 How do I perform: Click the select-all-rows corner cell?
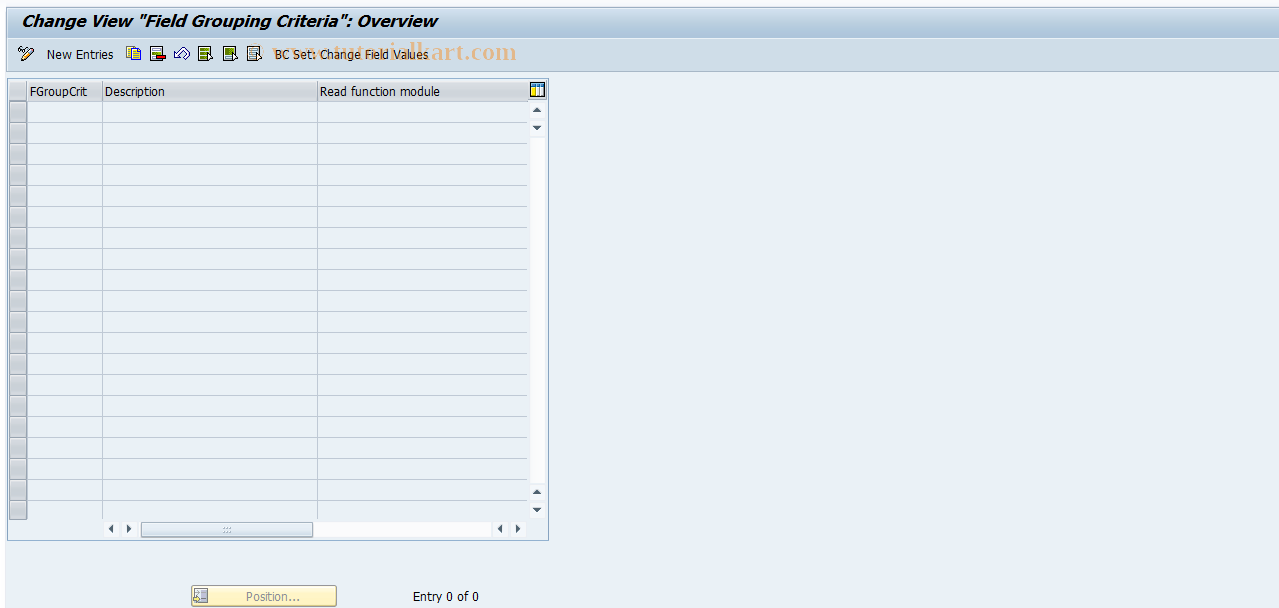(x=18, y=91)
